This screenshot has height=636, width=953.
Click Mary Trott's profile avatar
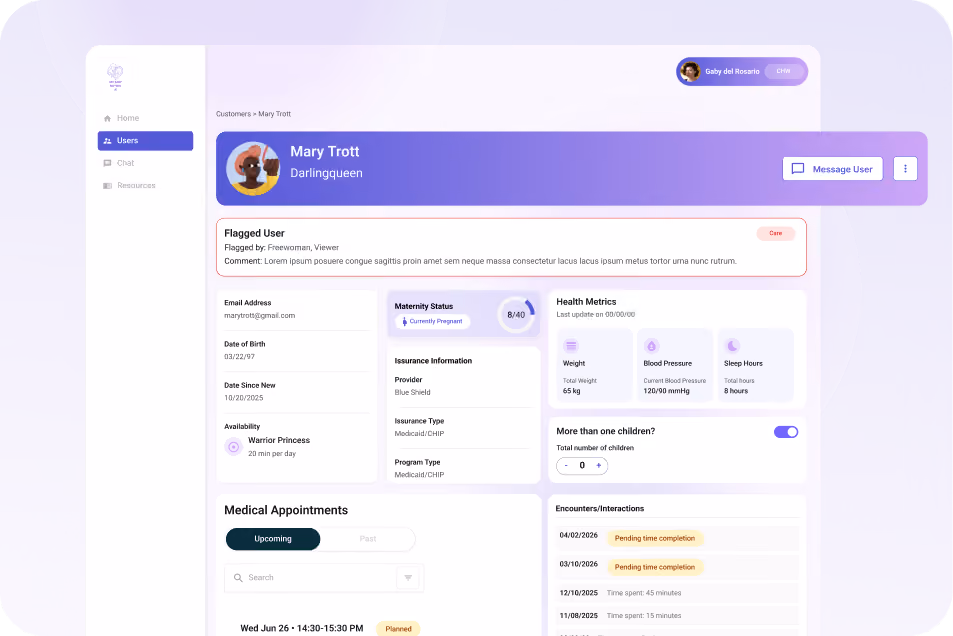(x=253, y=168)
